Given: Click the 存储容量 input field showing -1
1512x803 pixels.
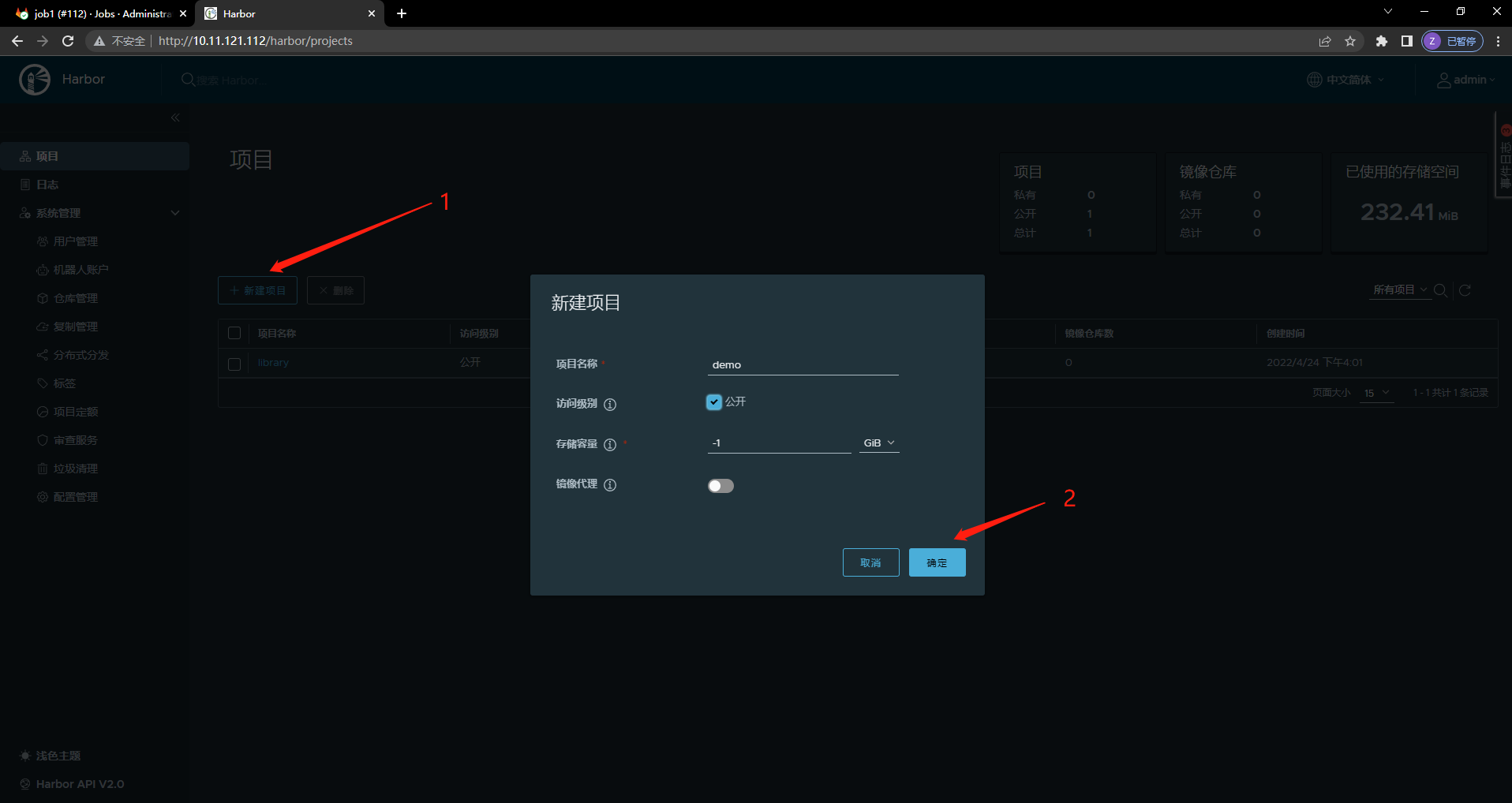Looking at the screenshot, I should click(x=780, y=443).
